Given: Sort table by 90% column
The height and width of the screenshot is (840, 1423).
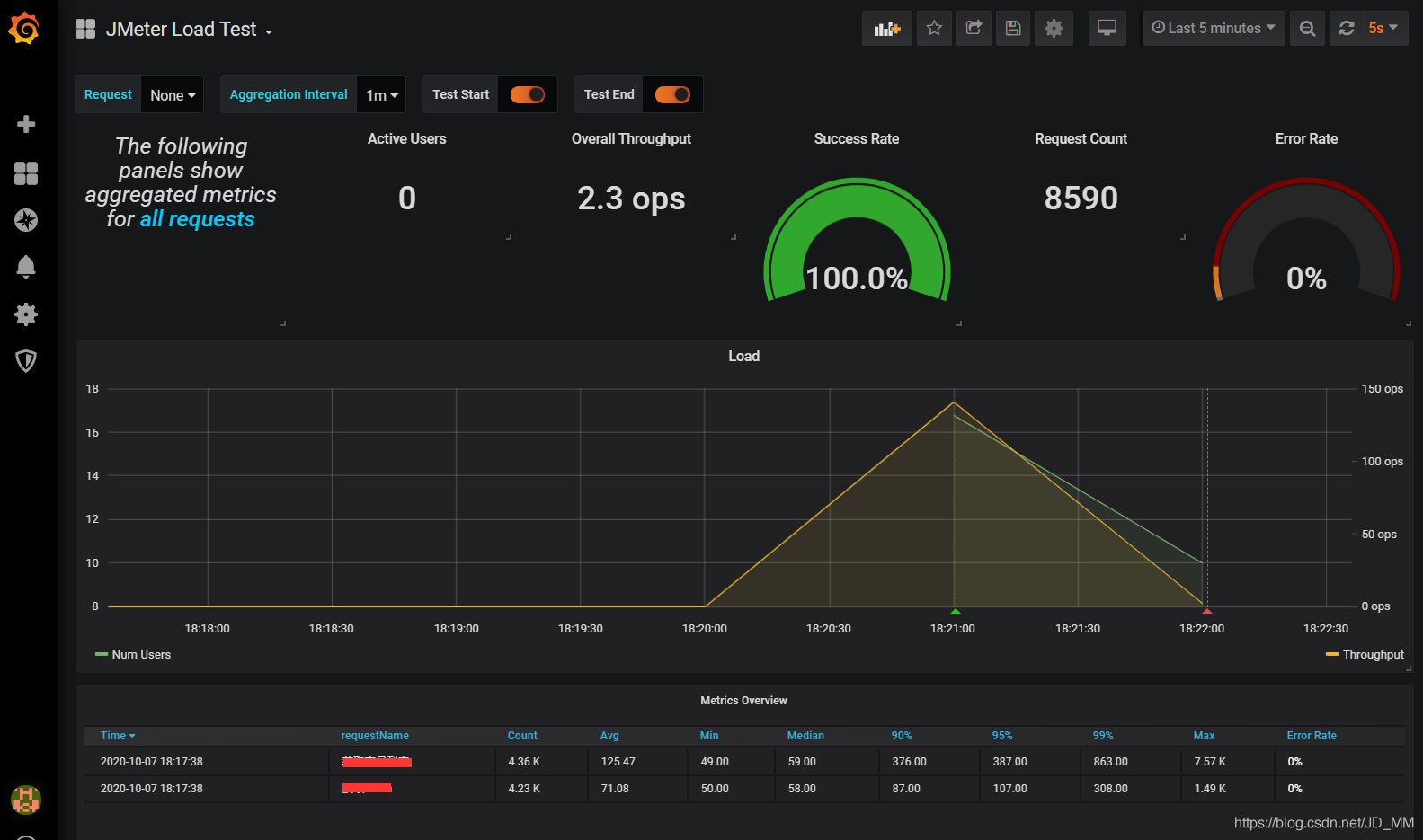Looking at the screenshot, I should click(902, 736).
